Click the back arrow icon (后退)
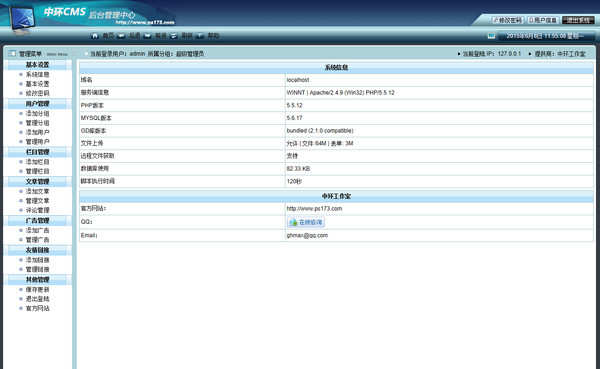Screen dimensions: 600x369 (121, 36)
